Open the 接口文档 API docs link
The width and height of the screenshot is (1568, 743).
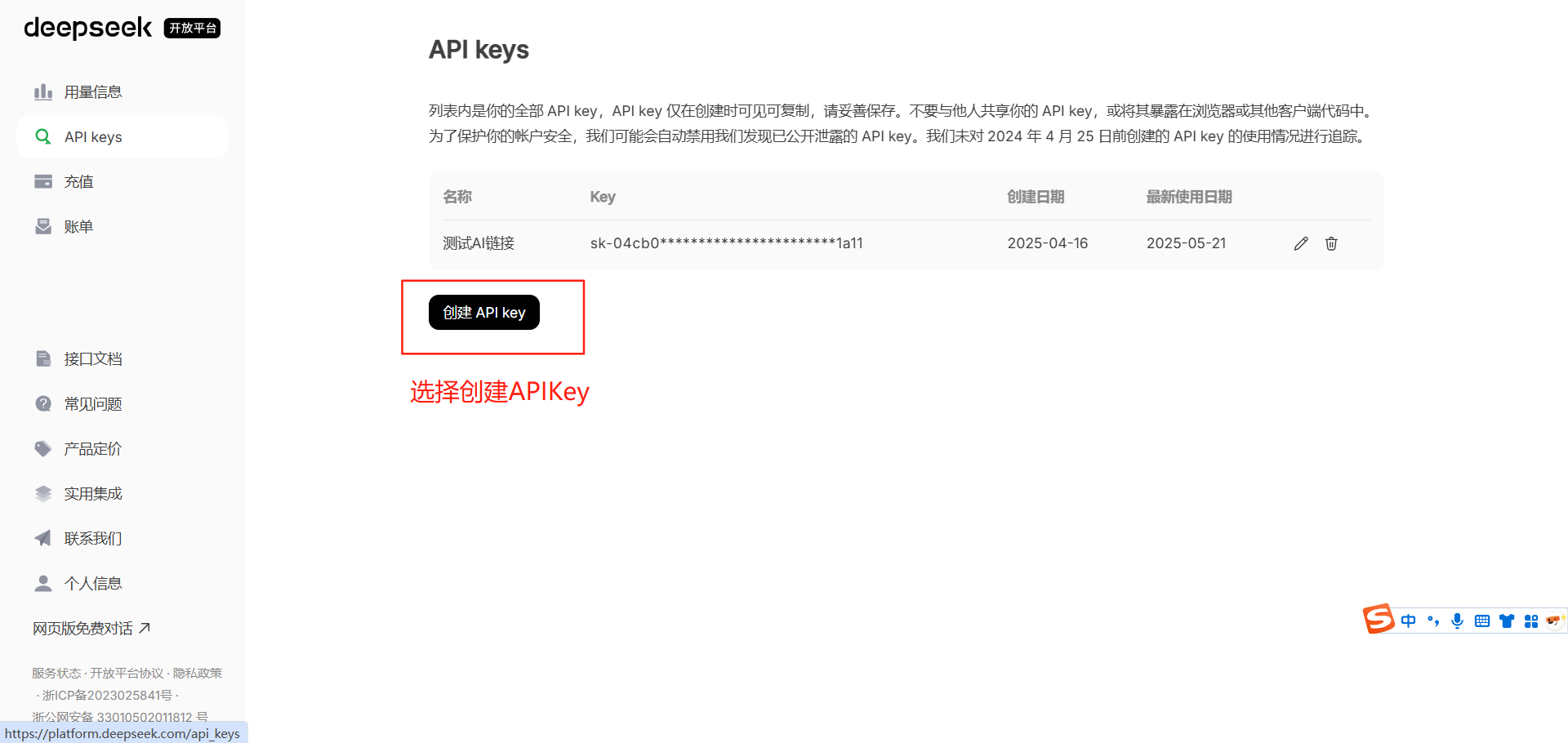tap(92, 359)
